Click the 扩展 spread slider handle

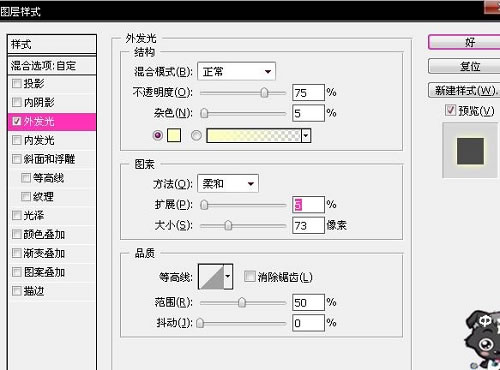(204, 205)
